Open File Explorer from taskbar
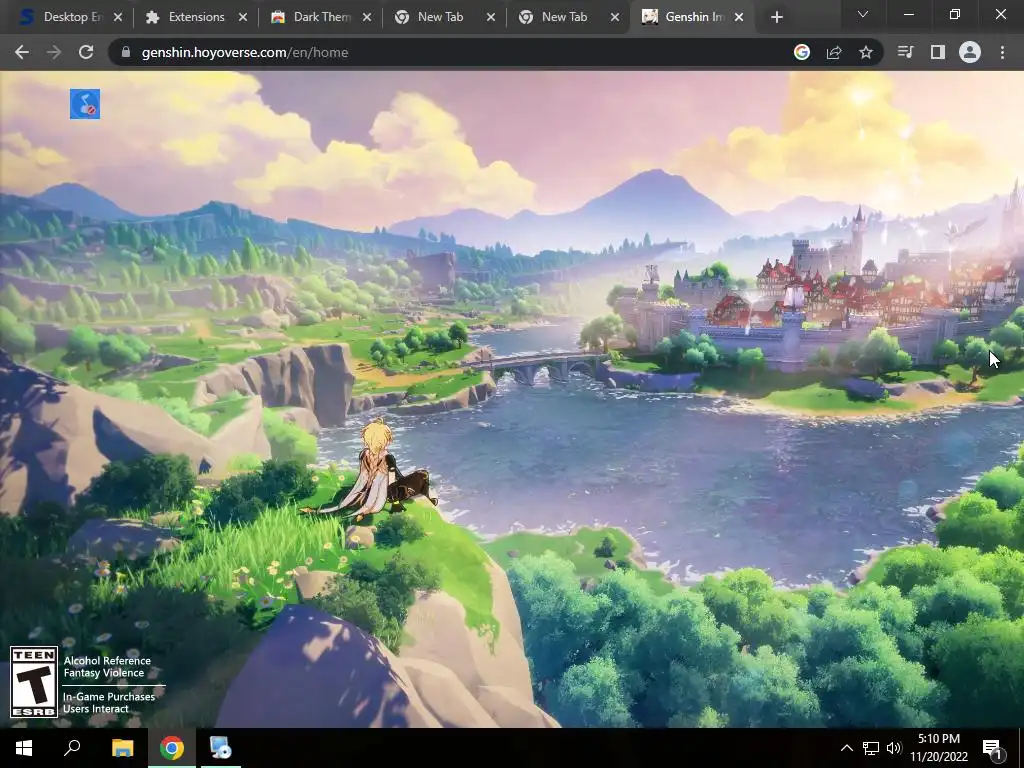The width and height of the screenshot is (1024, 768). (122, 748)
